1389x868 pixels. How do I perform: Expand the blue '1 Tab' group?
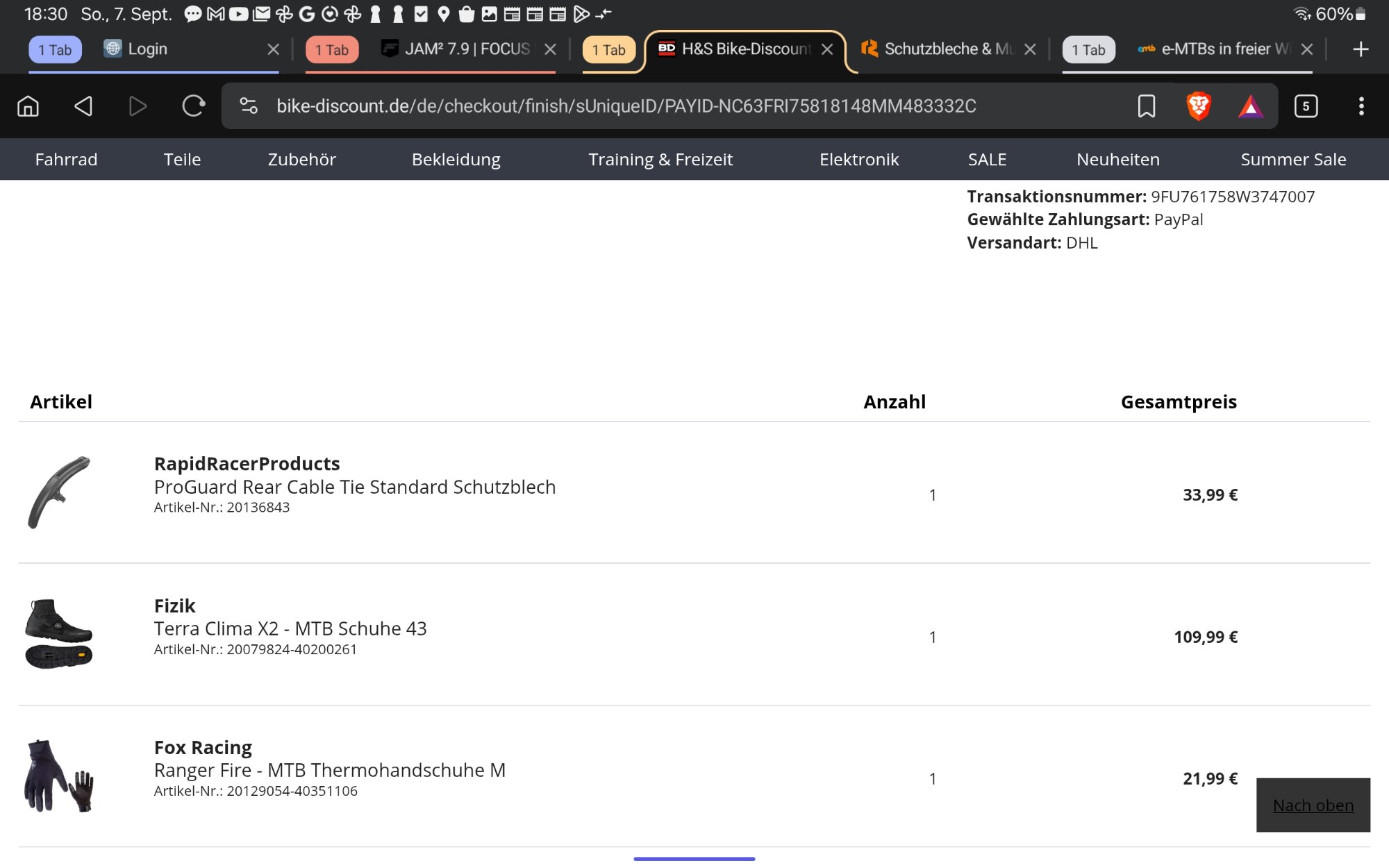(x=55, y=50)
